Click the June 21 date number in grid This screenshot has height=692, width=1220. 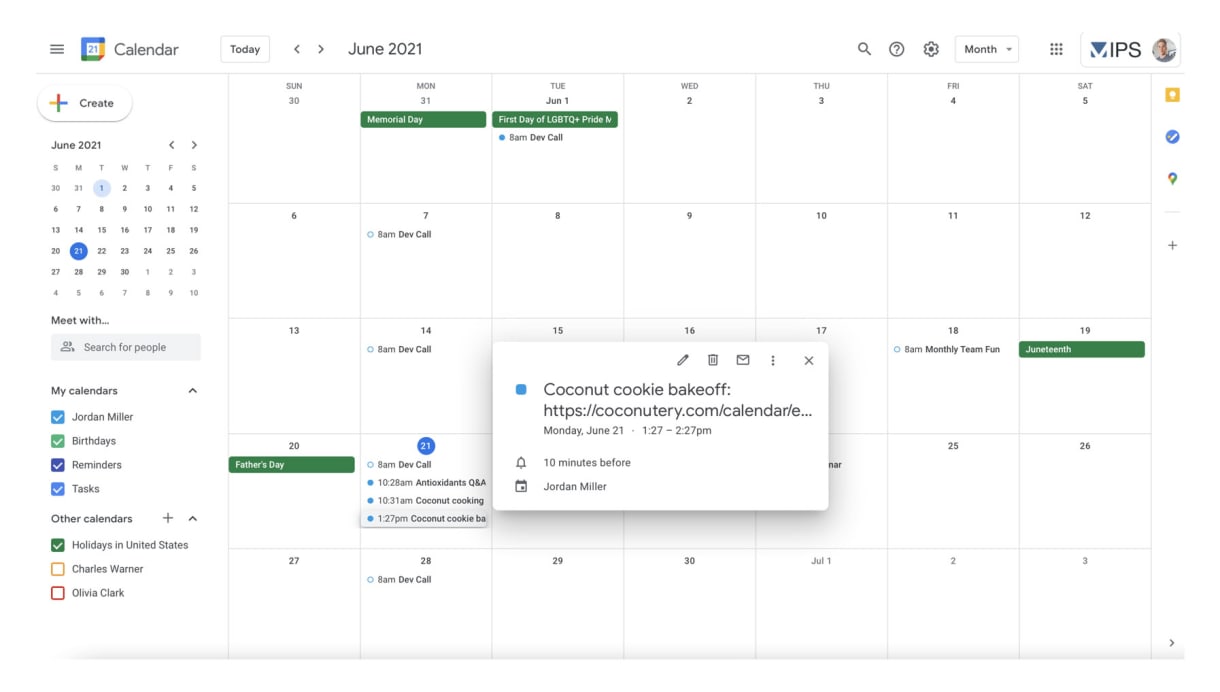click(x=426, y=445)
